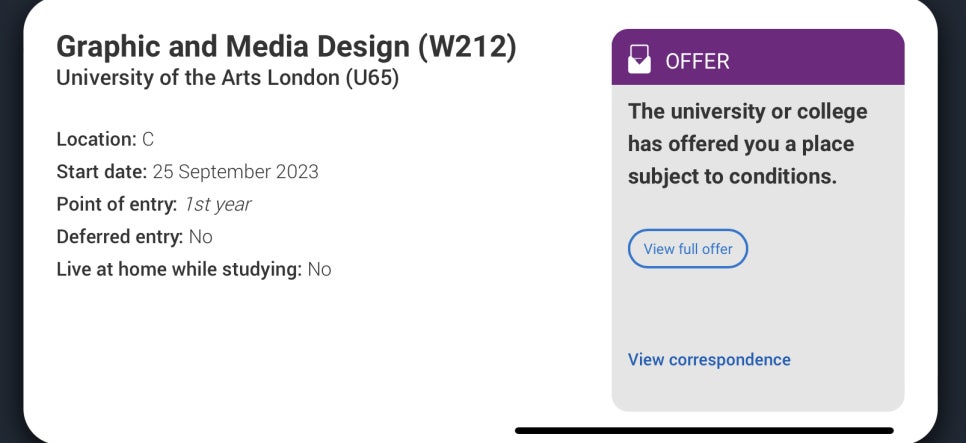
Task: Click the Point of entry 1st year value
Action: coord(217,204)
